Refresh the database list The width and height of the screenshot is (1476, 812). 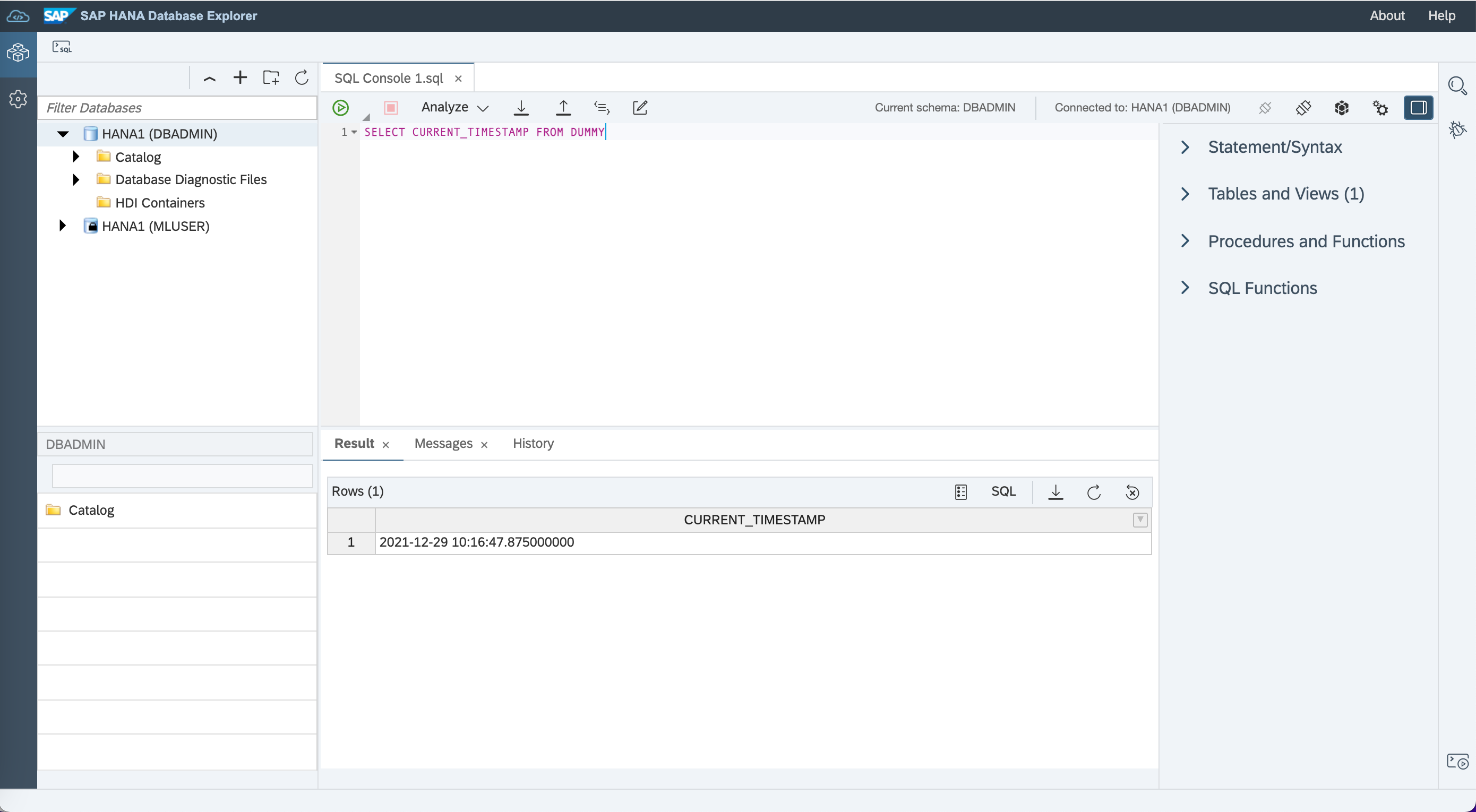pyautogui.click(x=302, y=78)
